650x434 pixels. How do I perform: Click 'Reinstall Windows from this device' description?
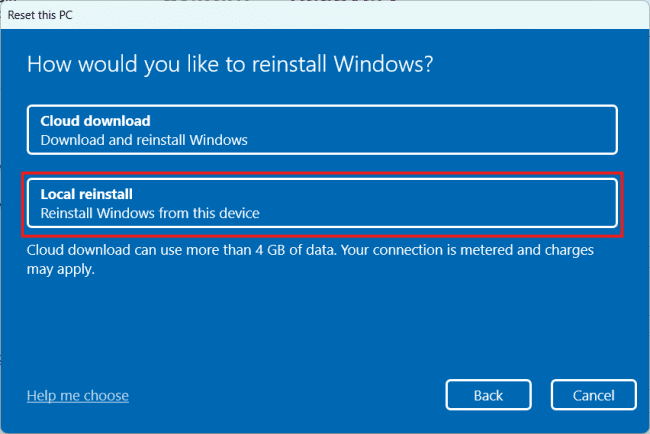(149, 213)
